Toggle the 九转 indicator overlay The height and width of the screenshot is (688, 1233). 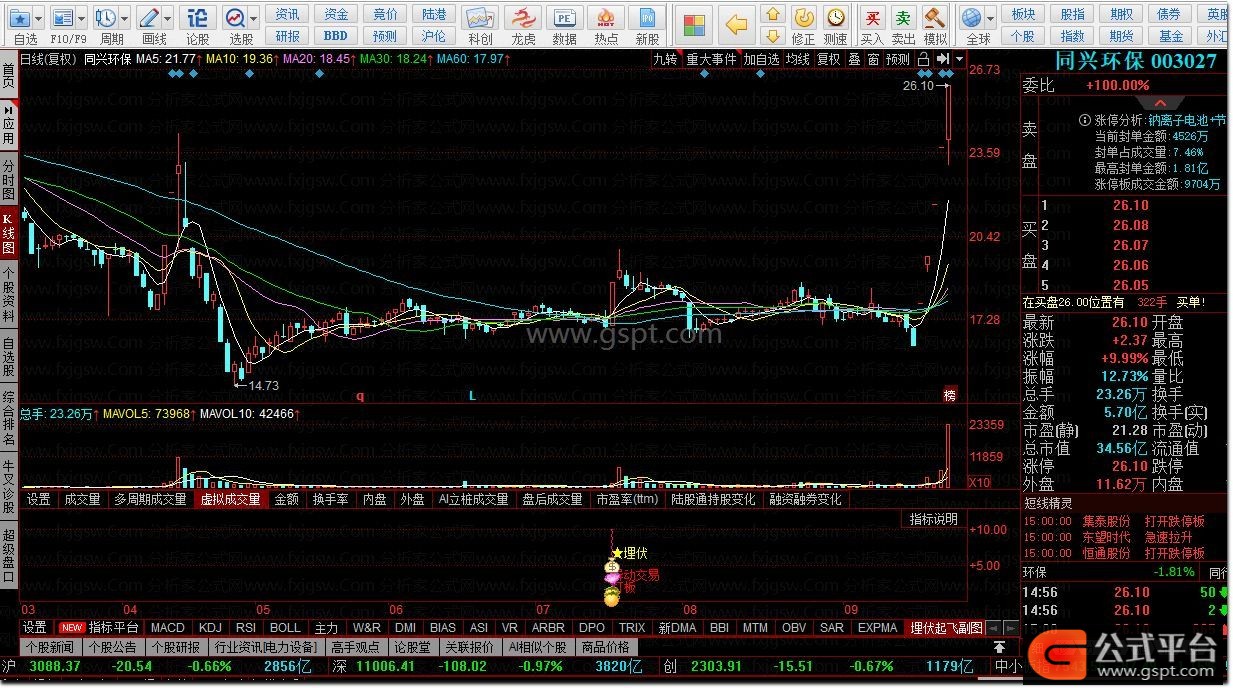coord(664,59)
